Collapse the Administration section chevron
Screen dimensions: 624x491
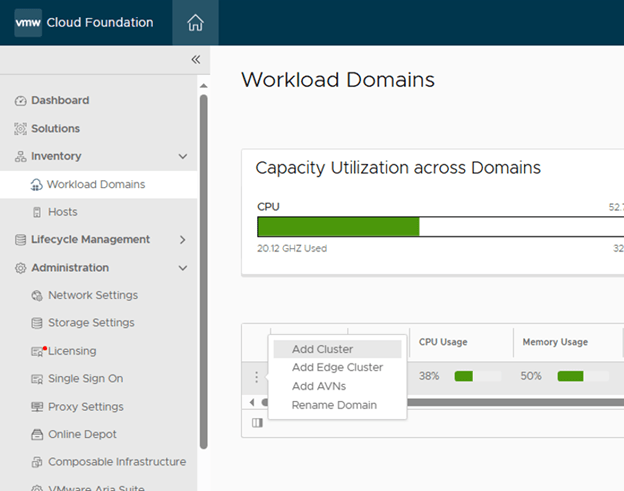coord(183,268)
